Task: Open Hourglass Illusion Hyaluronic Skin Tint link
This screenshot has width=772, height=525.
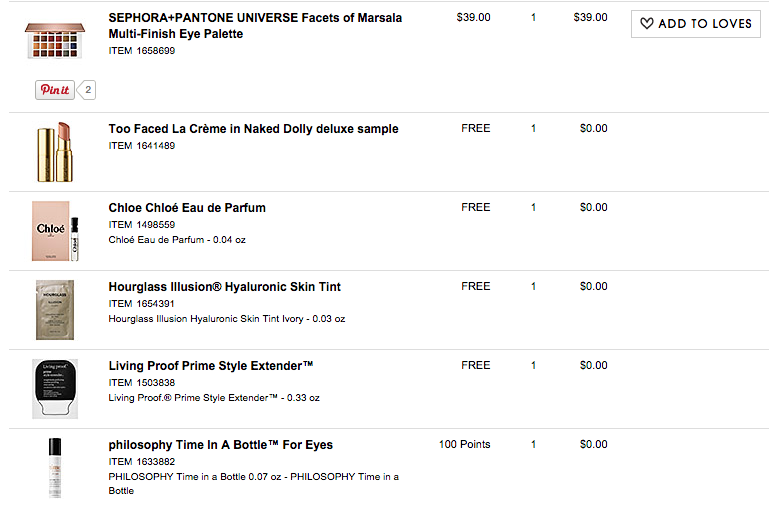Action: click(x=225, y=287)
